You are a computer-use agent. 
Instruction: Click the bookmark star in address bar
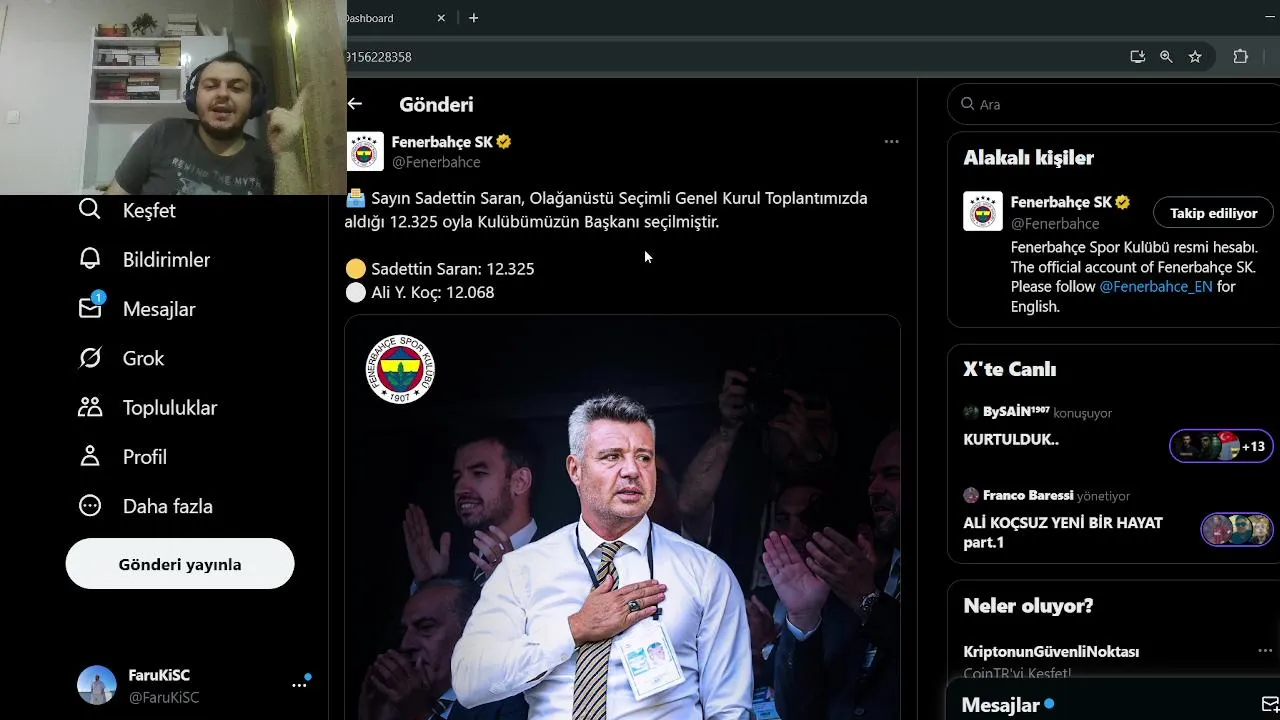(x=1195, y=57)
